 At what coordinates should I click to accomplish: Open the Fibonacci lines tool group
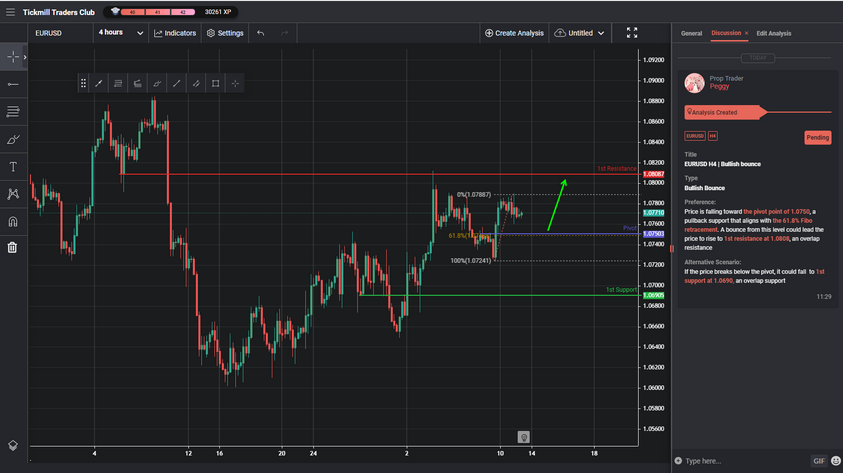(x=13, y=112)
